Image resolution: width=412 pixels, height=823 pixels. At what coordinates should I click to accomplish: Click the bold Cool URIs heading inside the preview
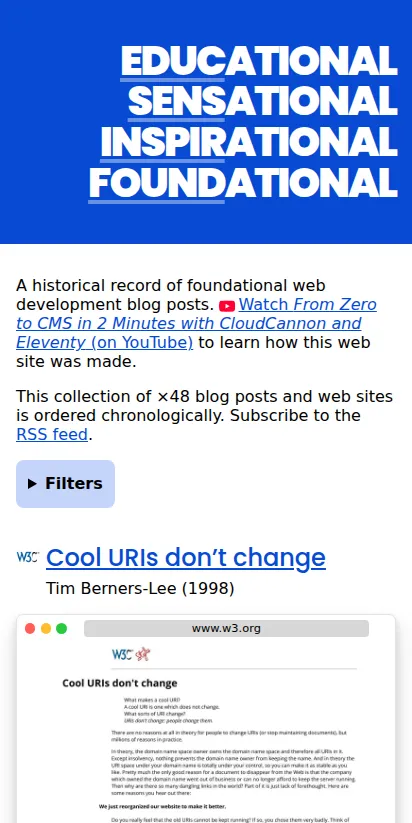120,683
